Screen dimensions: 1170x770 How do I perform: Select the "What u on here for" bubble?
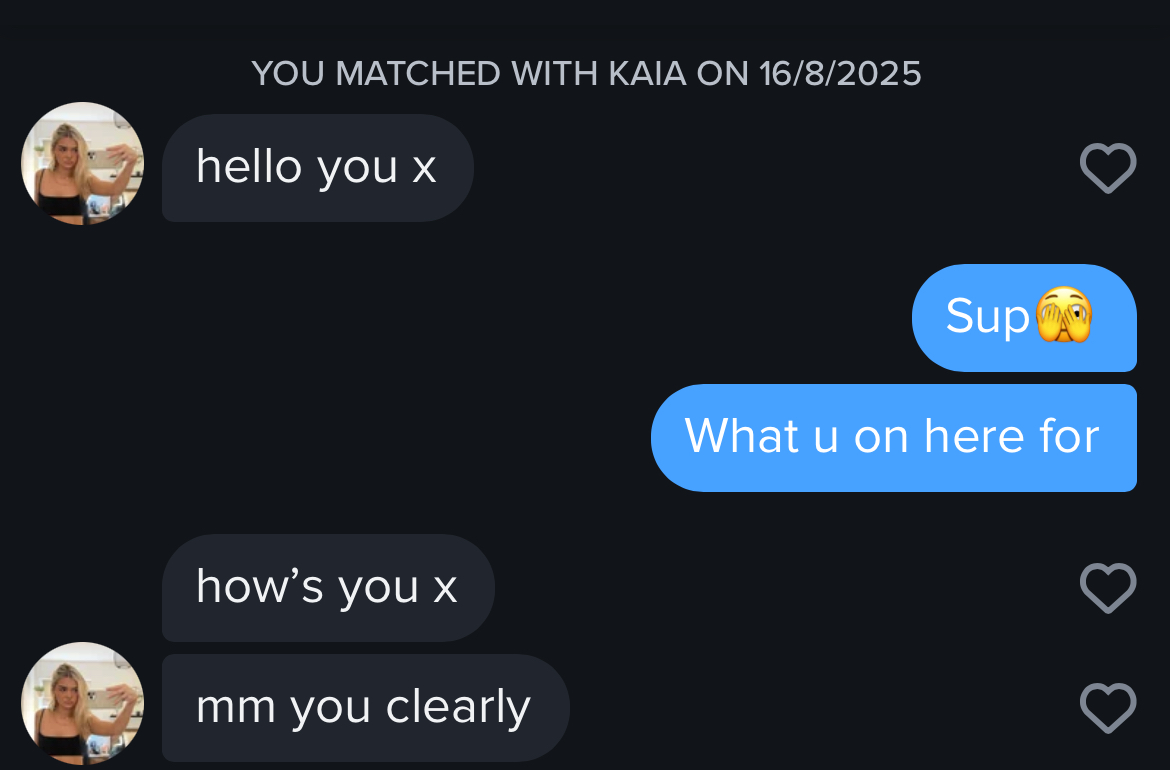point(893,438)
